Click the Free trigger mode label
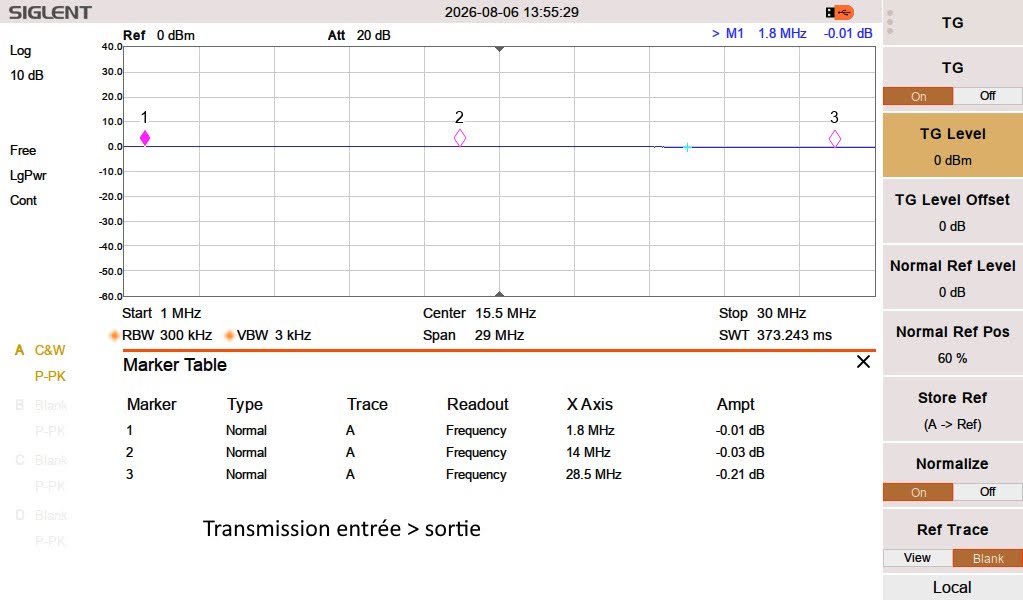Screen dimensions: 1023x600 click(x=23, y=151)
